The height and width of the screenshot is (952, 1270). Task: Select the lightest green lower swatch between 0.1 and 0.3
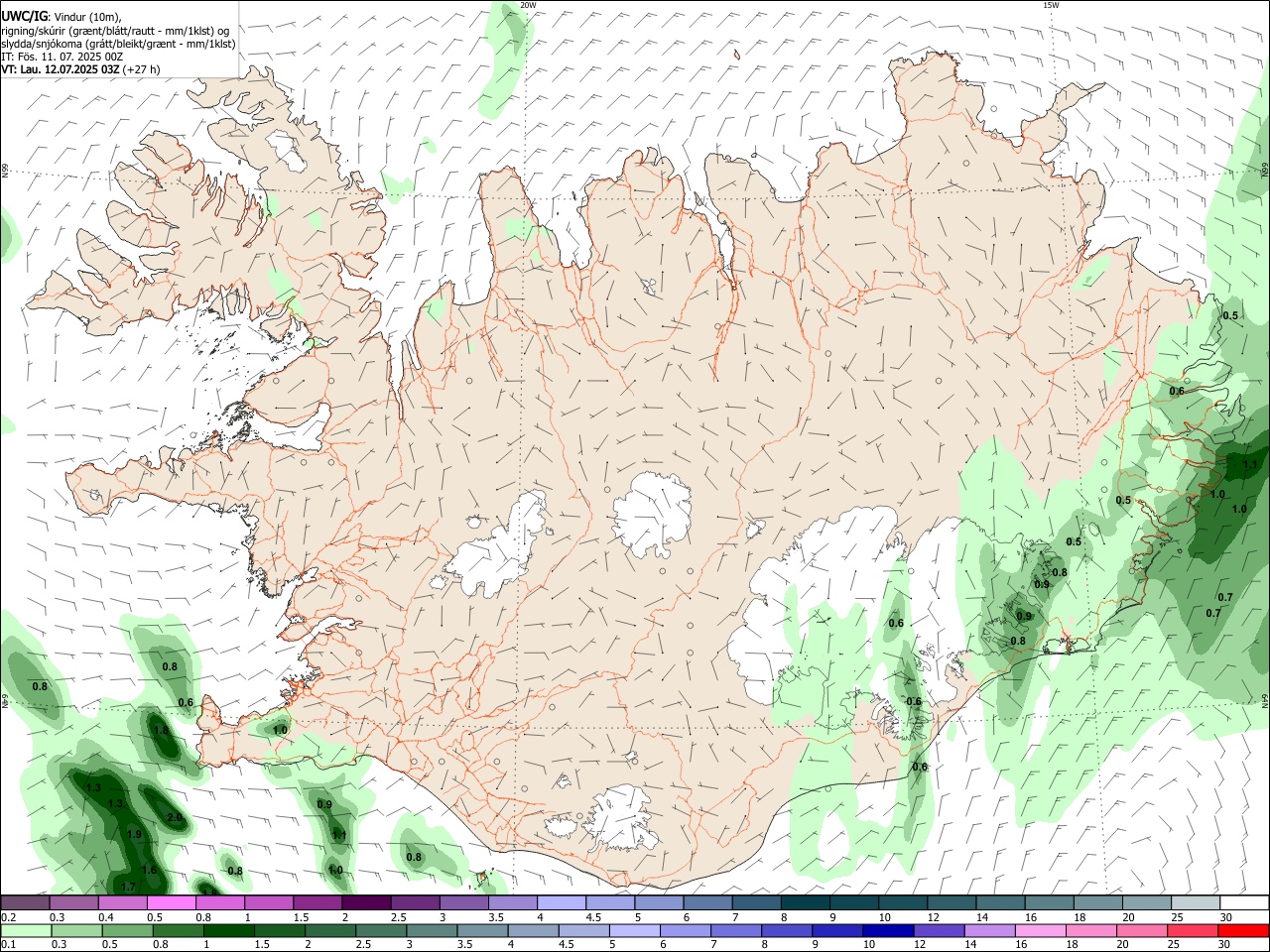coord(26,931)
